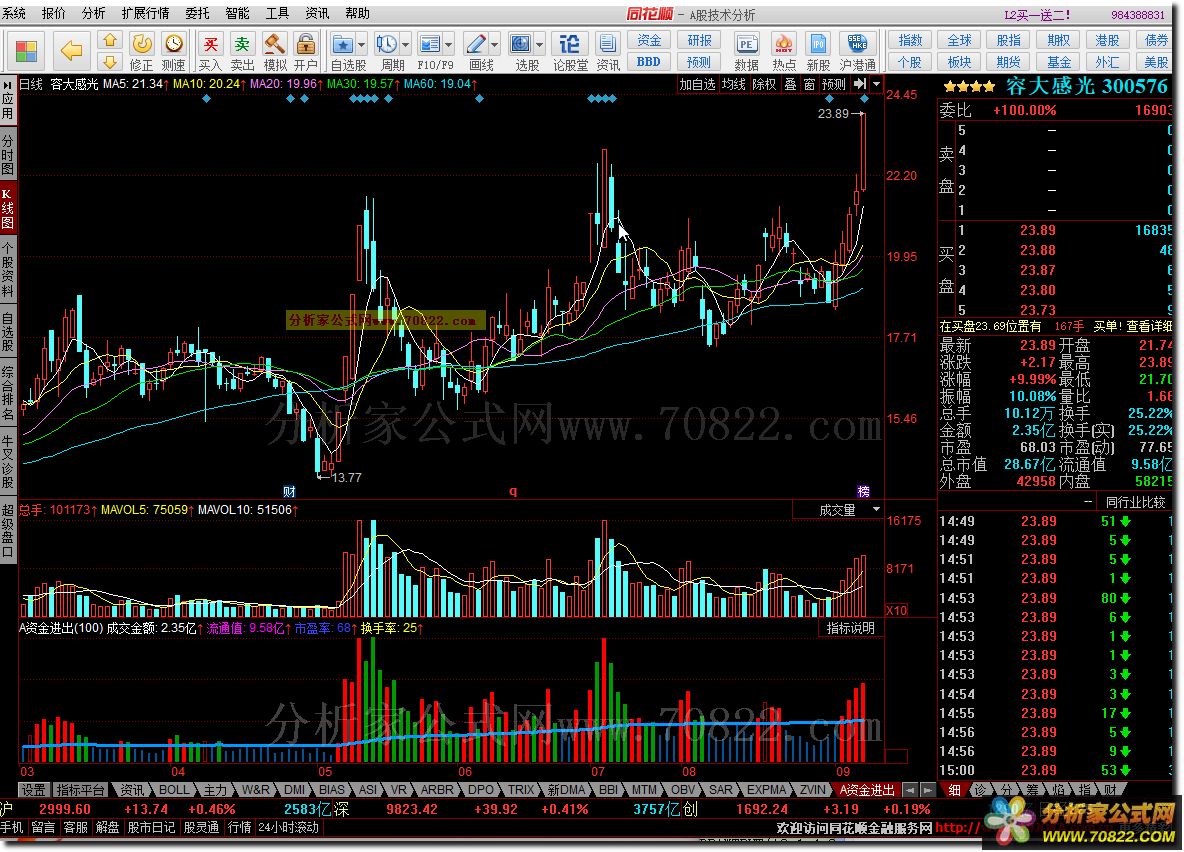Open the 扩展行情 menu

click(146, 14)
